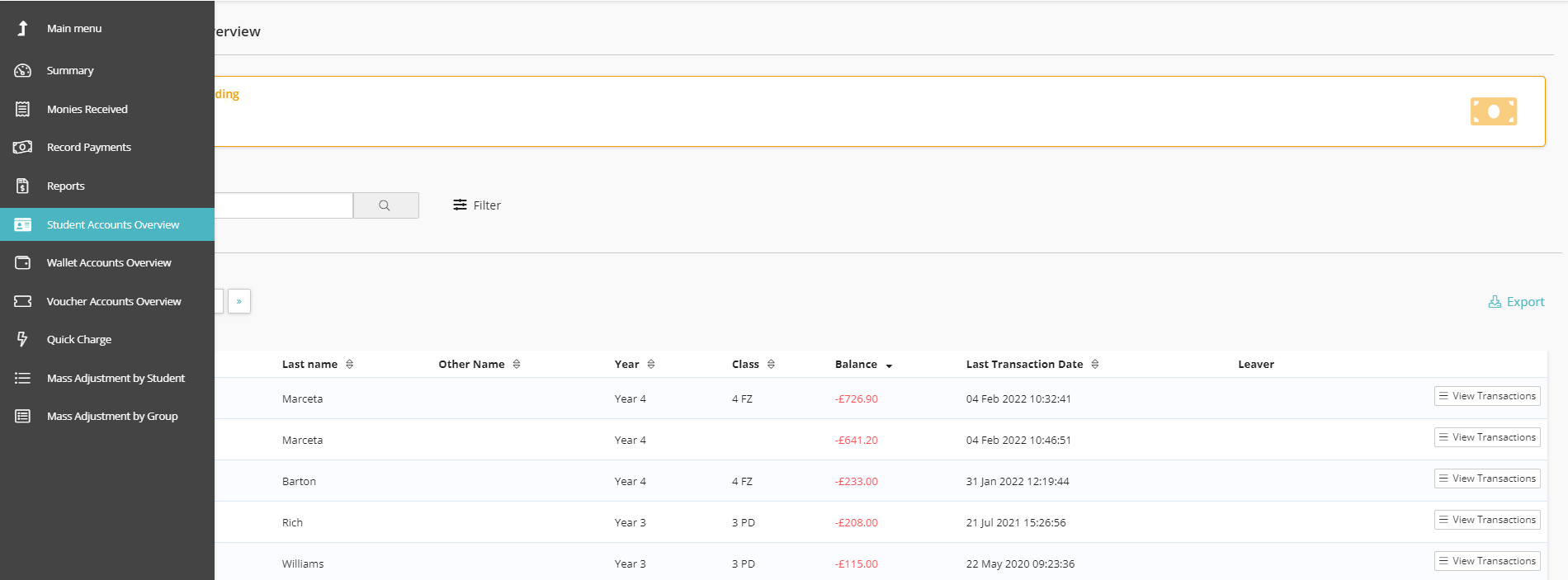Click the Mass Adjustment by Group icon
The image size is (1568, 580).
(x=22, y=416)
